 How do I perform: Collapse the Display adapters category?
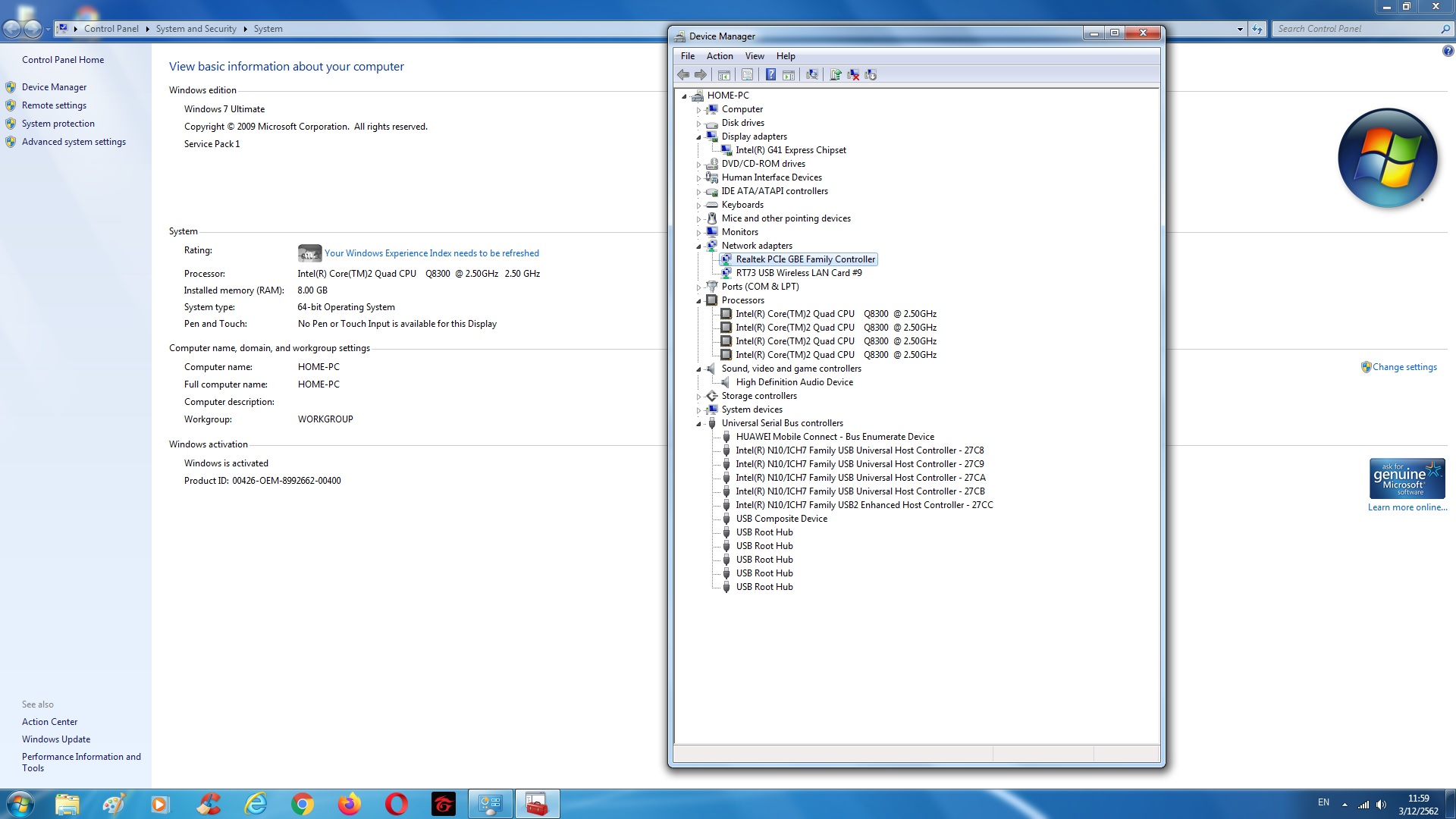(x=698, y=137)
